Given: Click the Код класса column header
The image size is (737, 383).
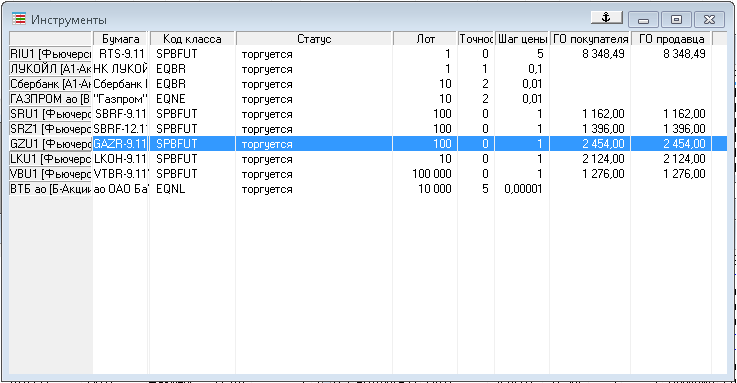Looking at the screenshot, I should [x=192, y=39].
